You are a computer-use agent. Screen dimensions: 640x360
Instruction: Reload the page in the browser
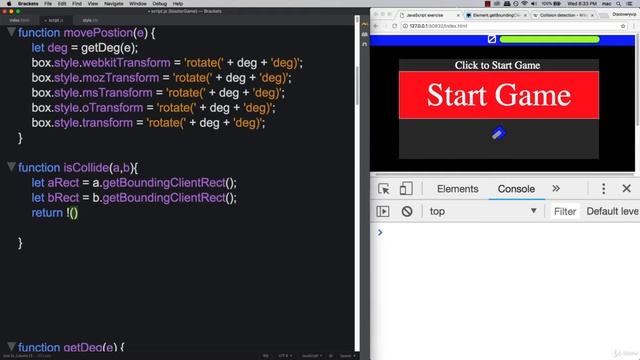(394, 26)
